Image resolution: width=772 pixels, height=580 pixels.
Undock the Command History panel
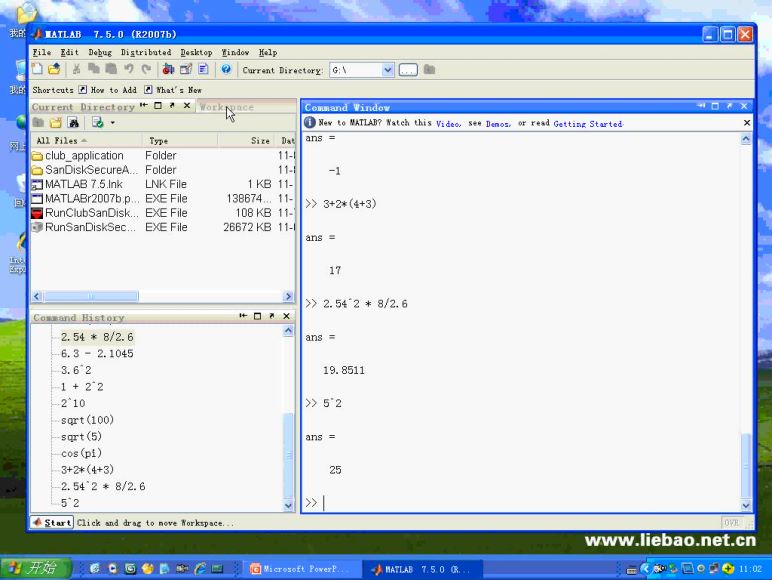(x=271, y=316)
